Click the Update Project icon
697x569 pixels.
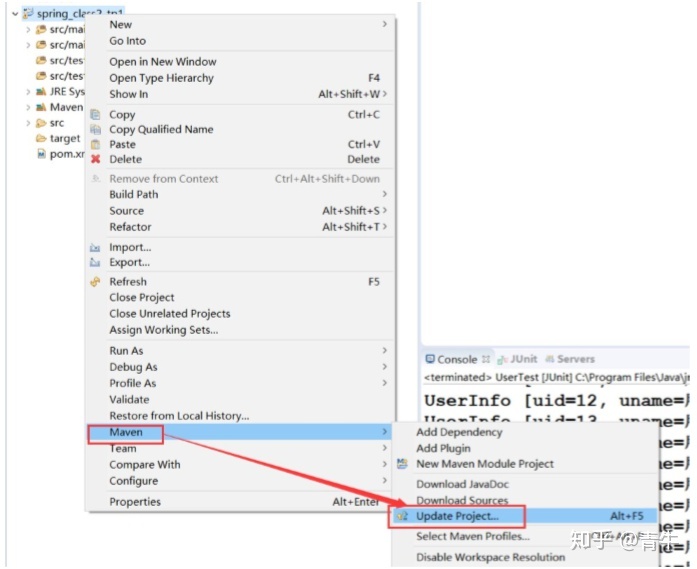coord(402,516)
